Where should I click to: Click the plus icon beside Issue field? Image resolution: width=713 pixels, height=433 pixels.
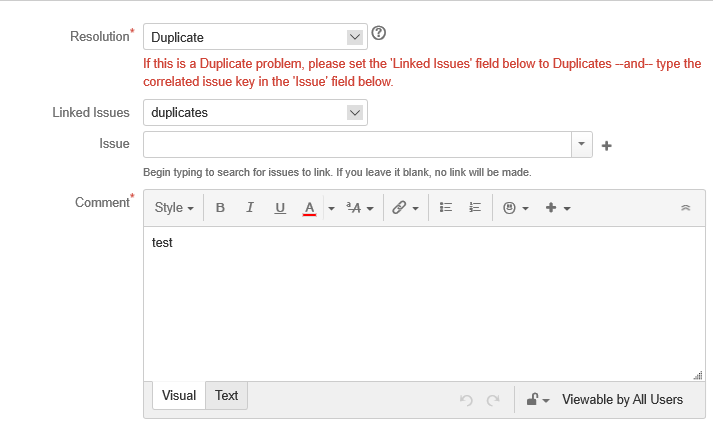[x=607, y=146]
